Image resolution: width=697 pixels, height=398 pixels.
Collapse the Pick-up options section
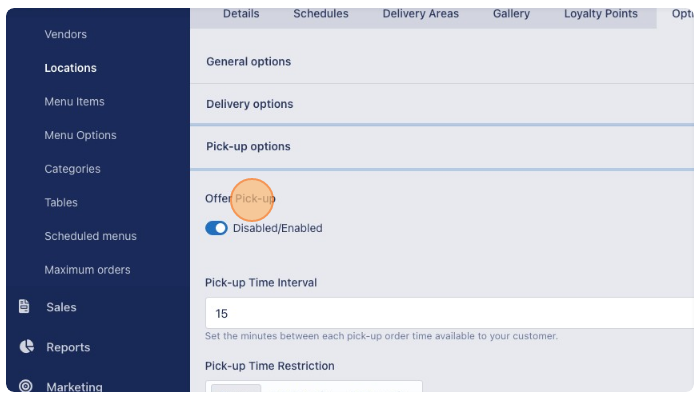(x=442, y=147)
